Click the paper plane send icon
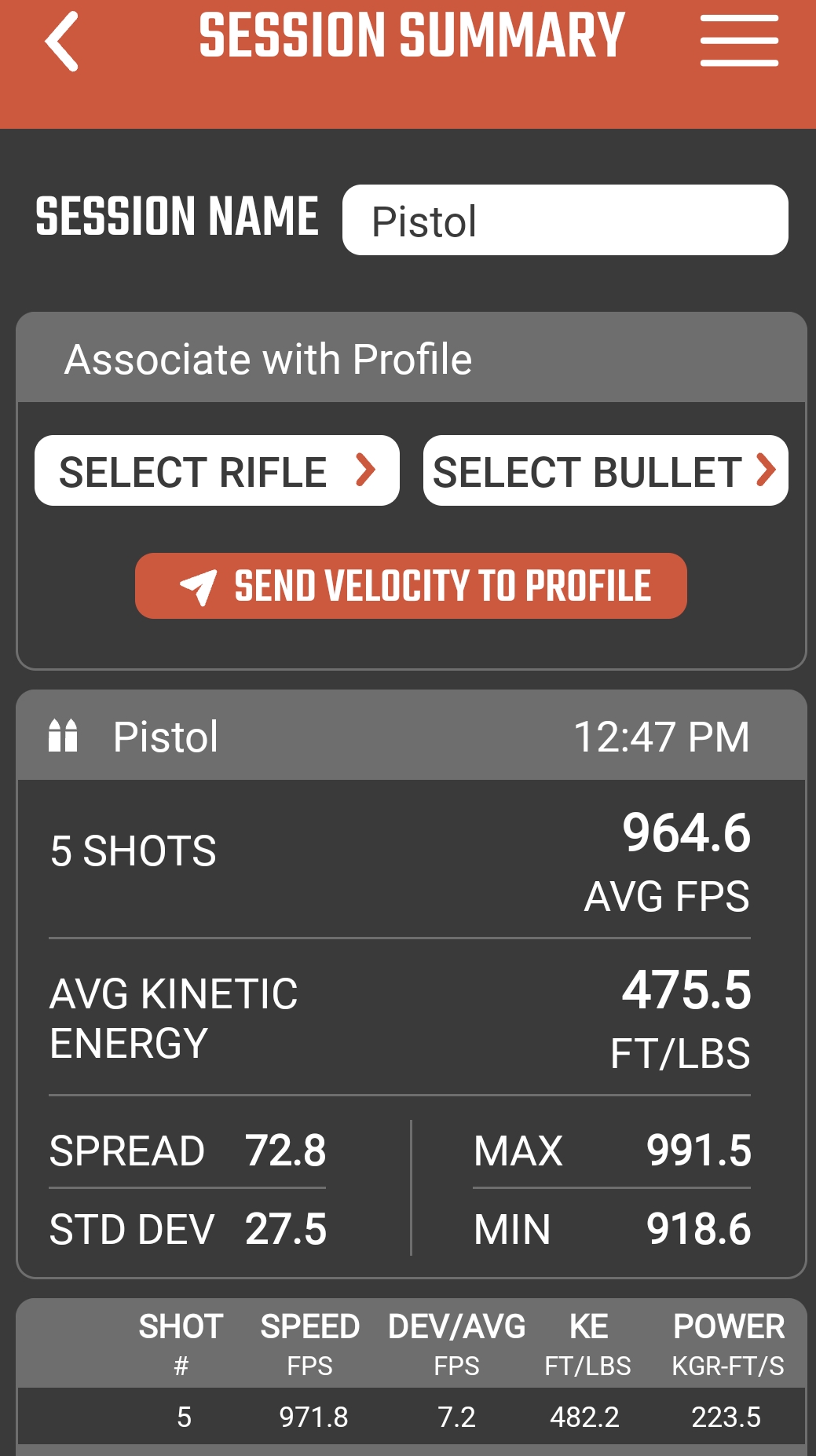The width and height of the screenshot is (816, 1456). tap(198, 587)
